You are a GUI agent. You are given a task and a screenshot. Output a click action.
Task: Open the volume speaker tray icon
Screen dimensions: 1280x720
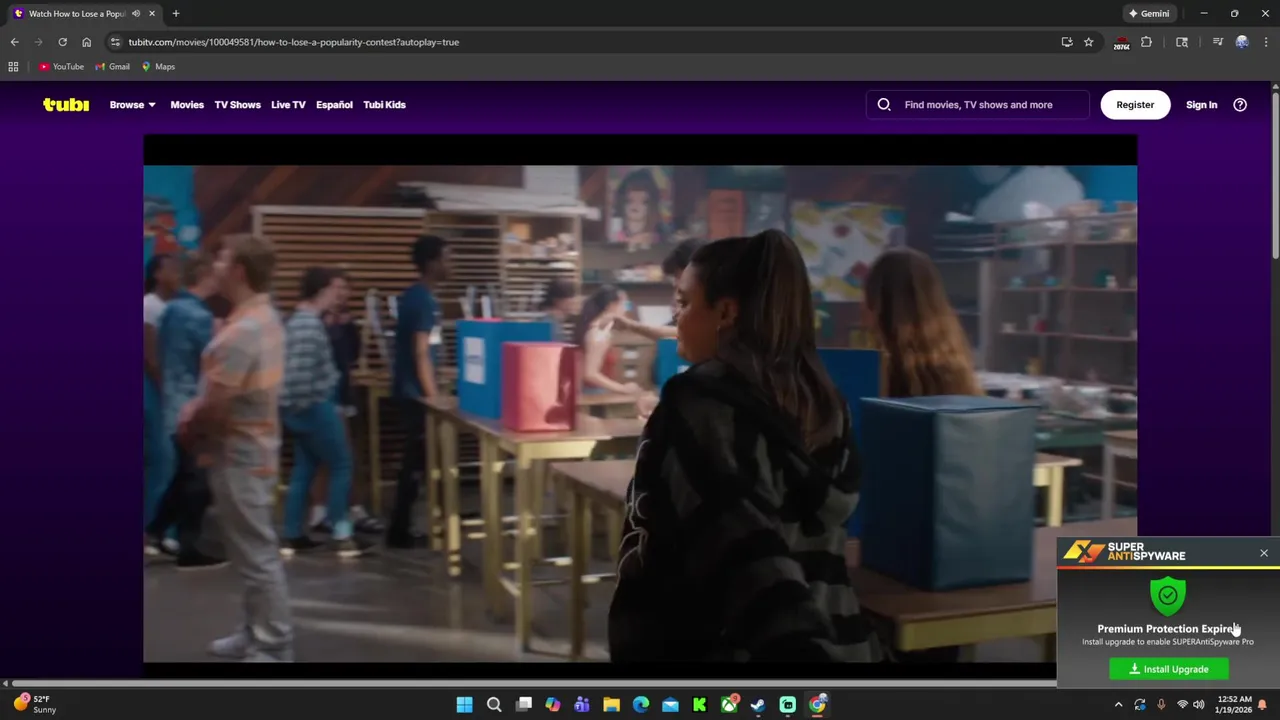click(1199, 704)
